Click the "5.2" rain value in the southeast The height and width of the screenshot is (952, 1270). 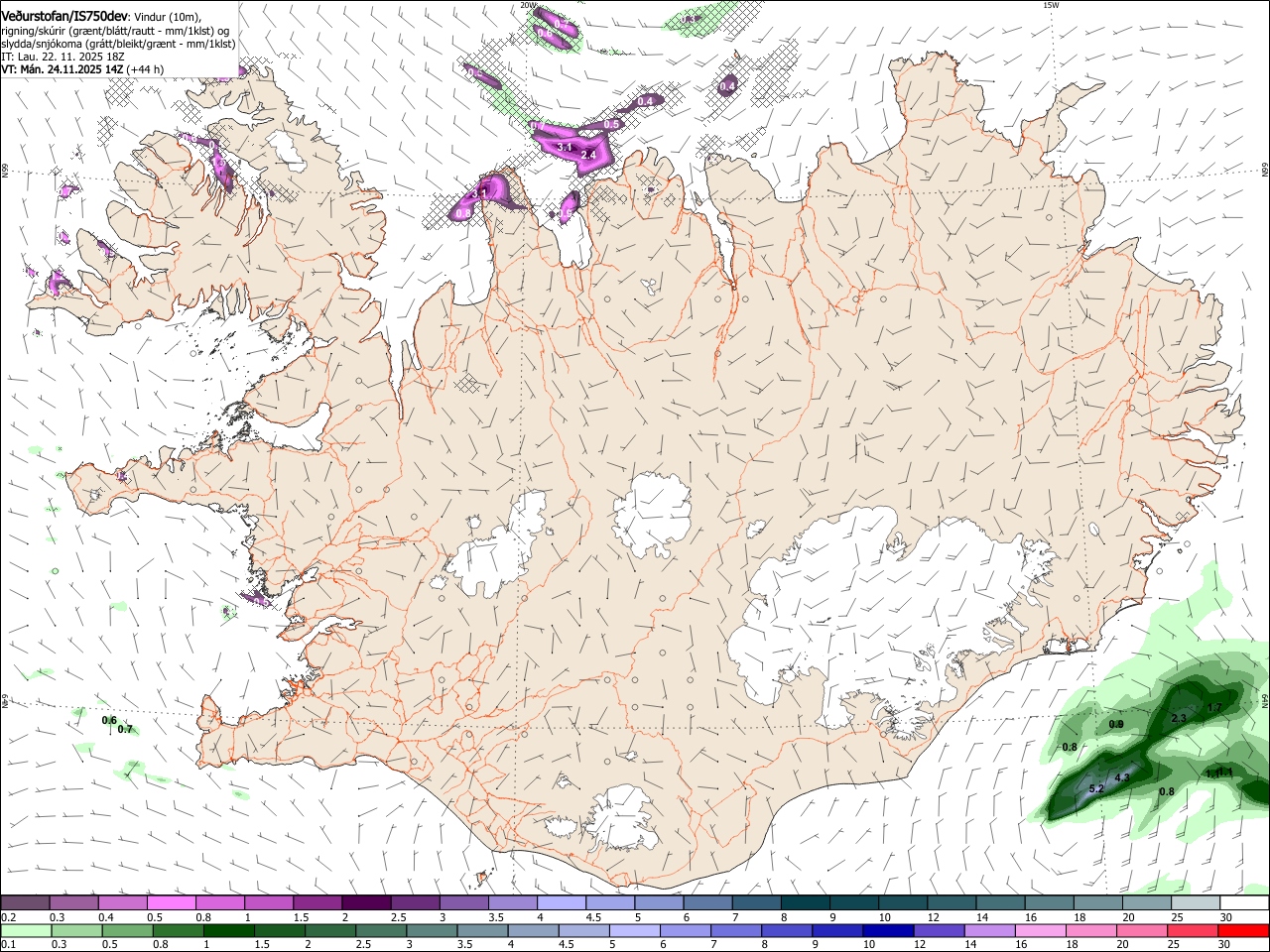pos(1096,789)
